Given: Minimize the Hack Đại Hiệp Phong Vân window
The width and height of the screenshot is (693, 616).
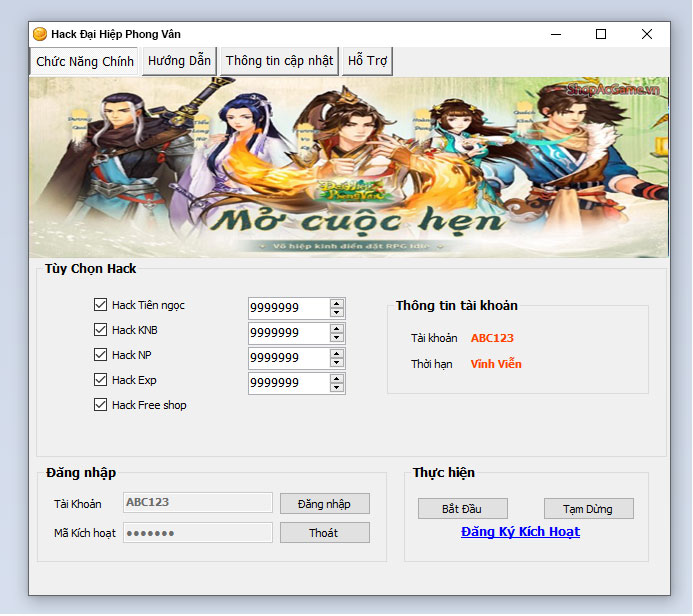Looking at the screenshot, I should pos(556,34).
